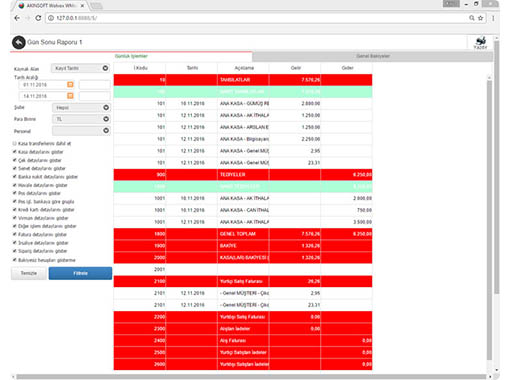Click the Yazdır printer icon
Image resolution: width=510 pixels, height=380 pixels.
pyautogui.click(x=480, y=43)
